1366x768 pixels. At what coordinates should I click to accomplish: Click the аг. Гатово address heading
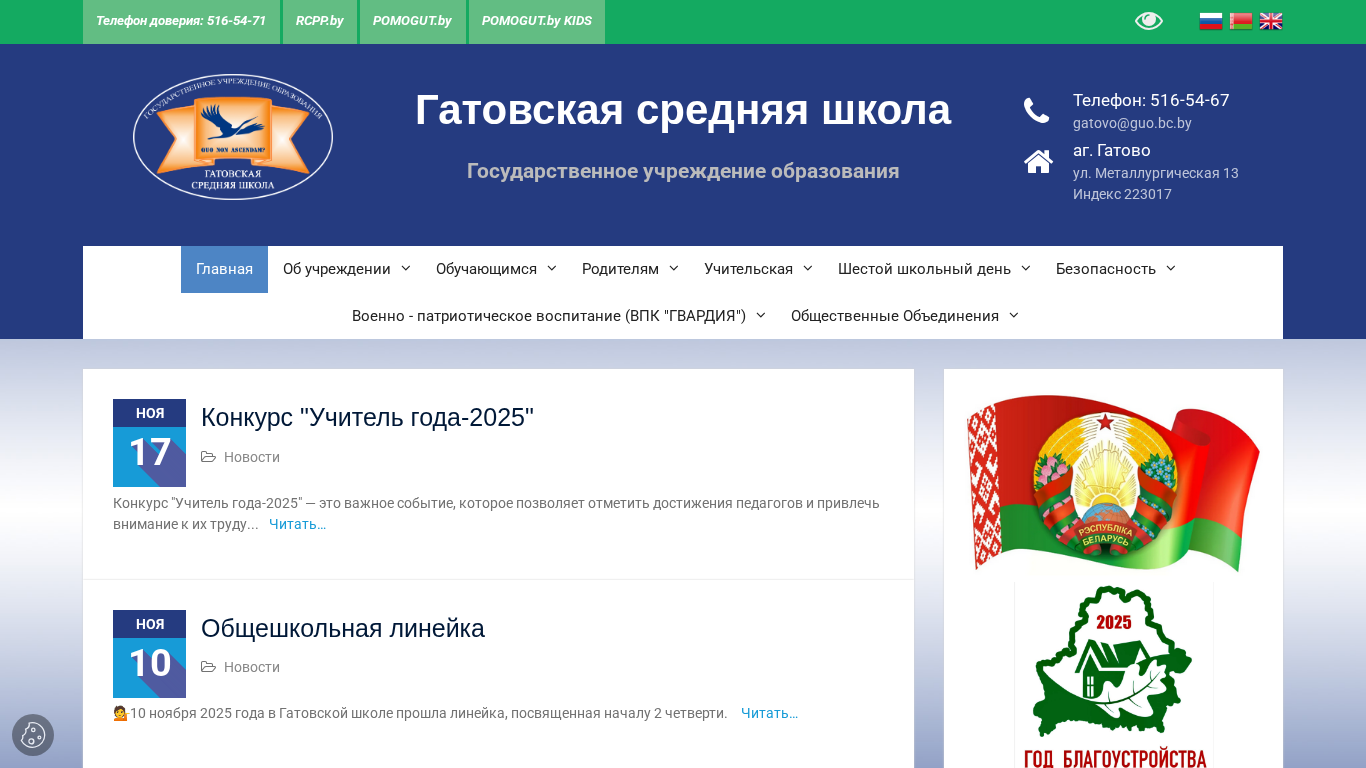coord(1112,150)
